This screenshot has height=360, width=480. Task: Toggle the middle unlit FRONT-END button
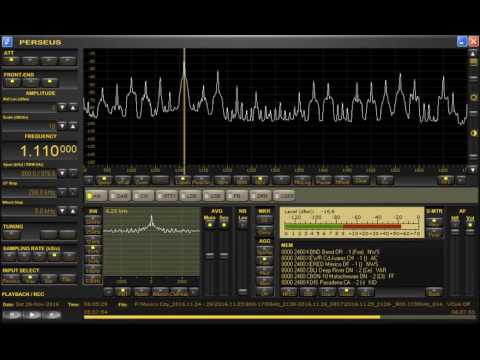pyautogui.click(x=31, y=82)
